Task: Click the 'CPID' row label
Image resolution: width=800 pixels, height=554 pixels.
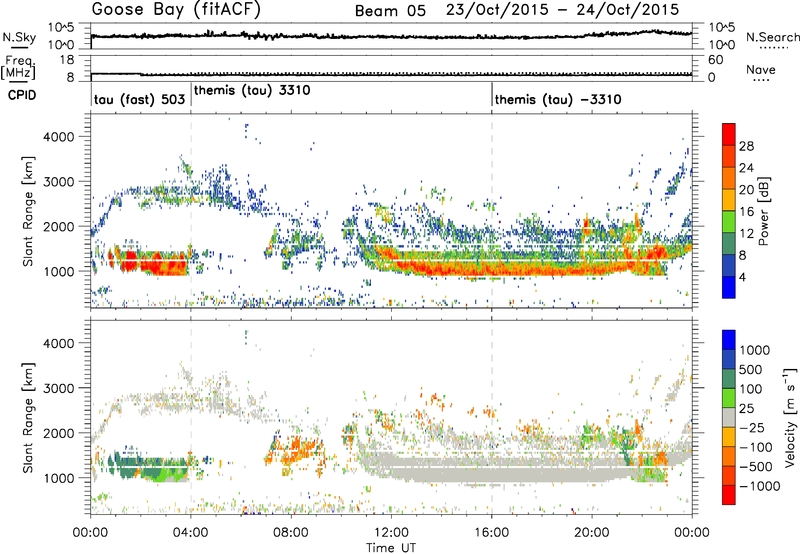Action: pos(22,95)
